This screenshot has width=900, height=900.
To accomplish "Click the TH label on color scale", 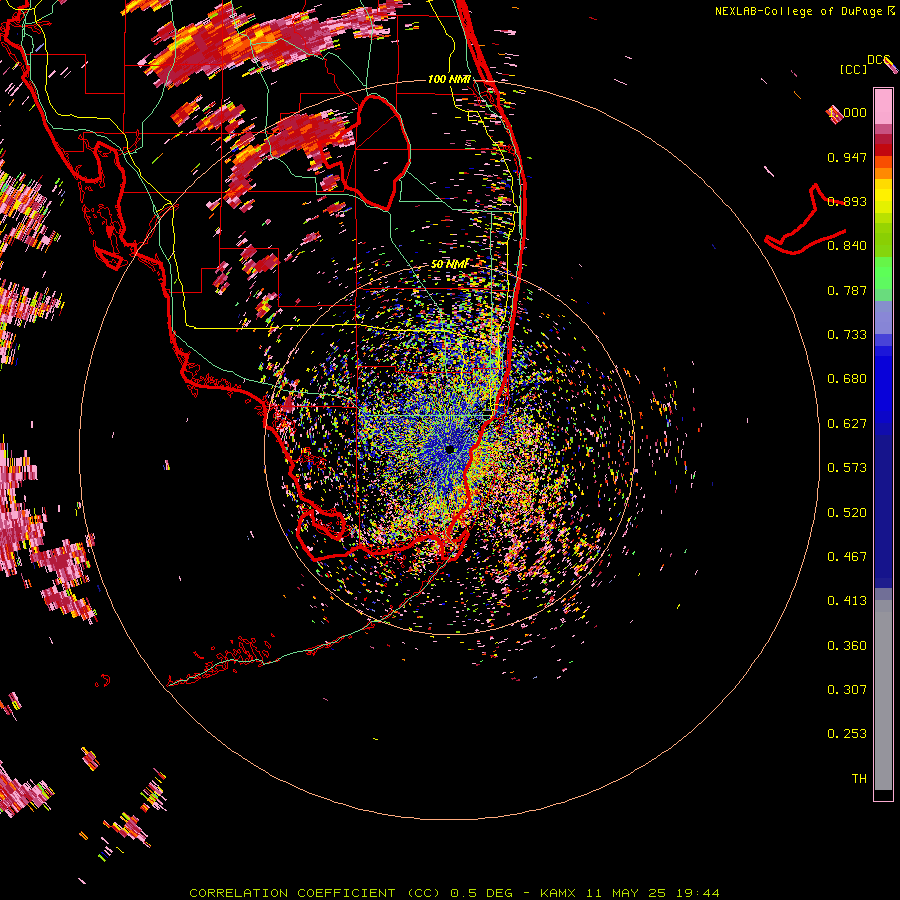I will tap(859, 779).
